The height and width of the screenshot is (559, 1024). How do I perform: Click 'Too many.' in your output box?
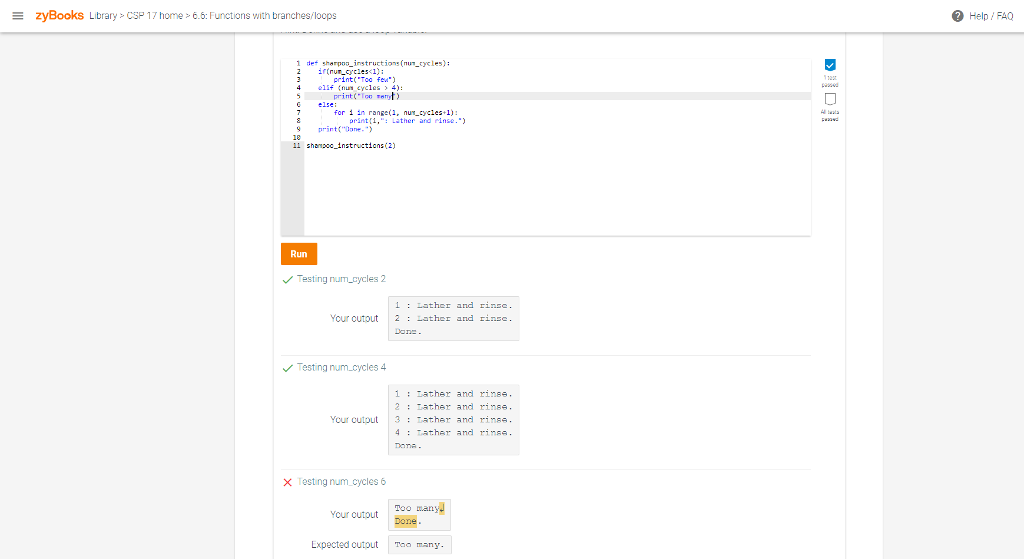(419, 508)
